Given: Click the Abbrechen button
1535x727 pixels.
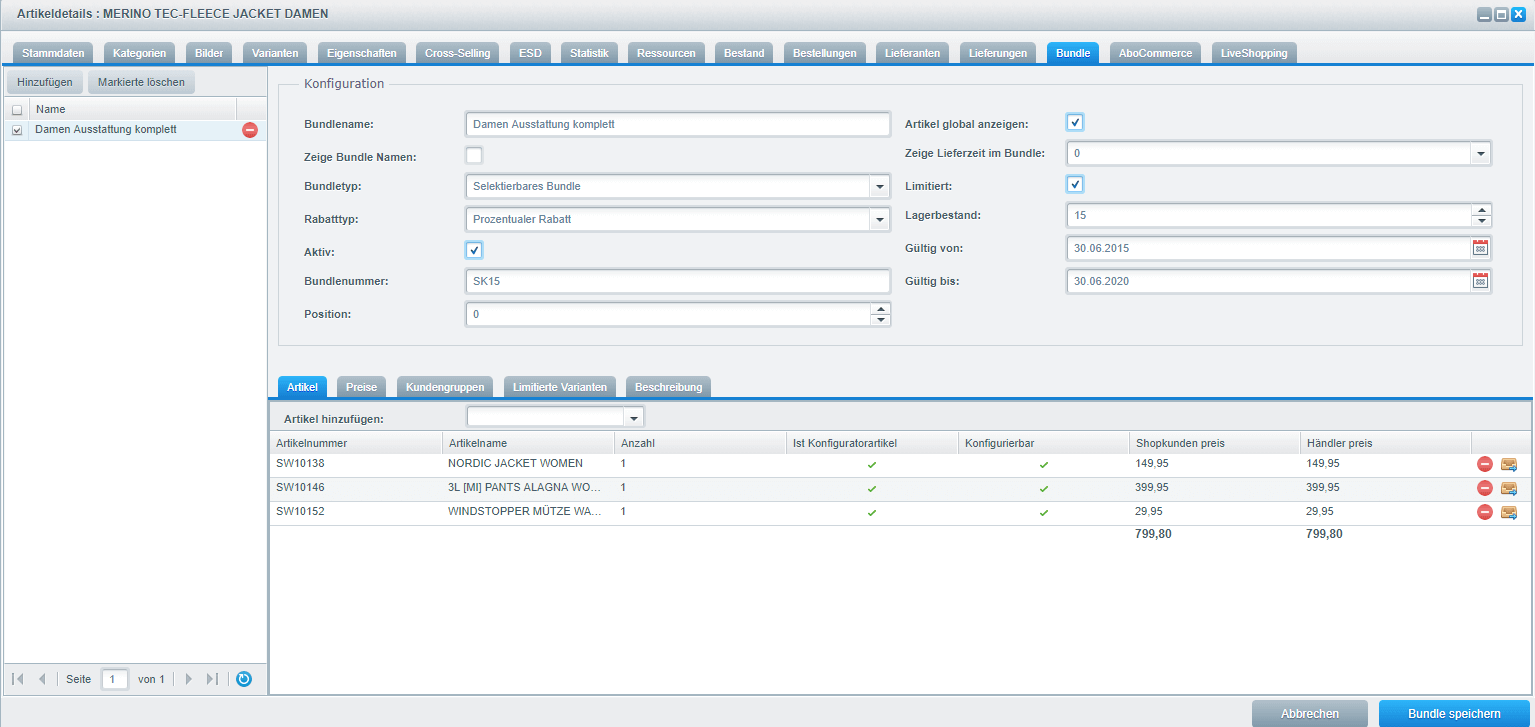Looking at the screenshot, I should click(x=1310, y=713).
